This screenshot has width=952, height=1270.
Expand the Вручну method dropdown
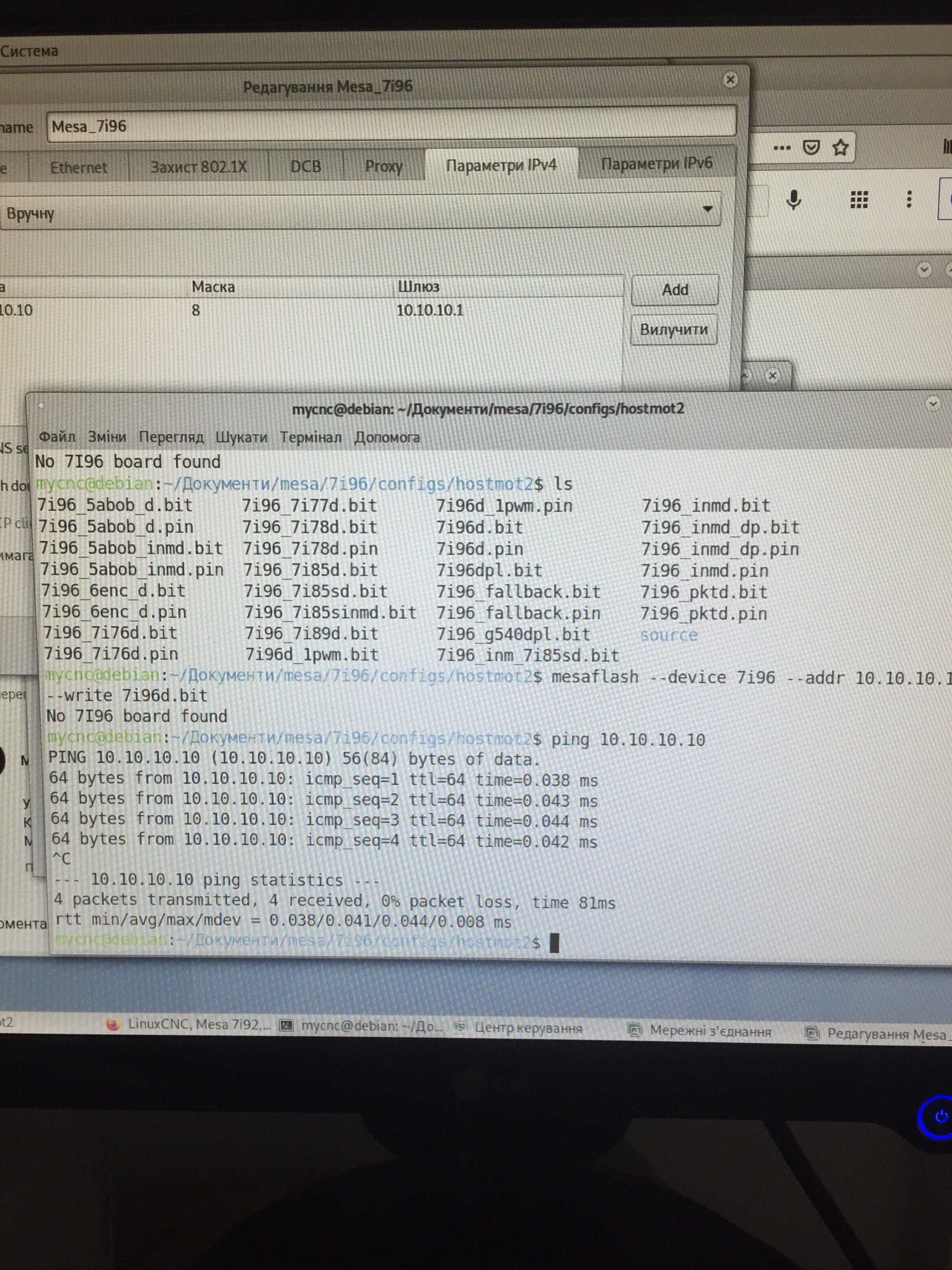(x=359, y=212)
